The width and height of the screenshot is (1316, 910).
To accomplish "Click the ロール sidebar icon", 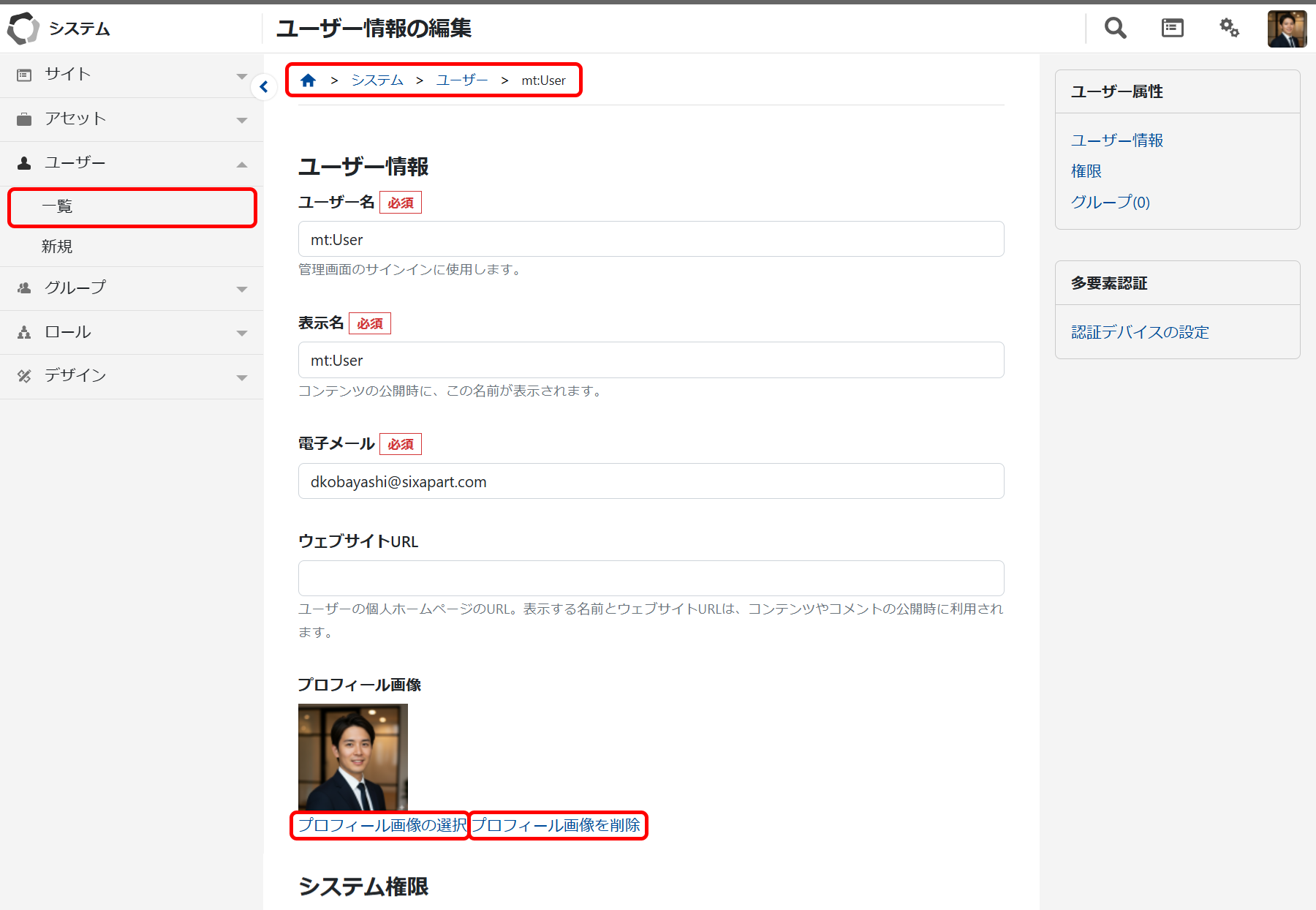I will [24, 331].
